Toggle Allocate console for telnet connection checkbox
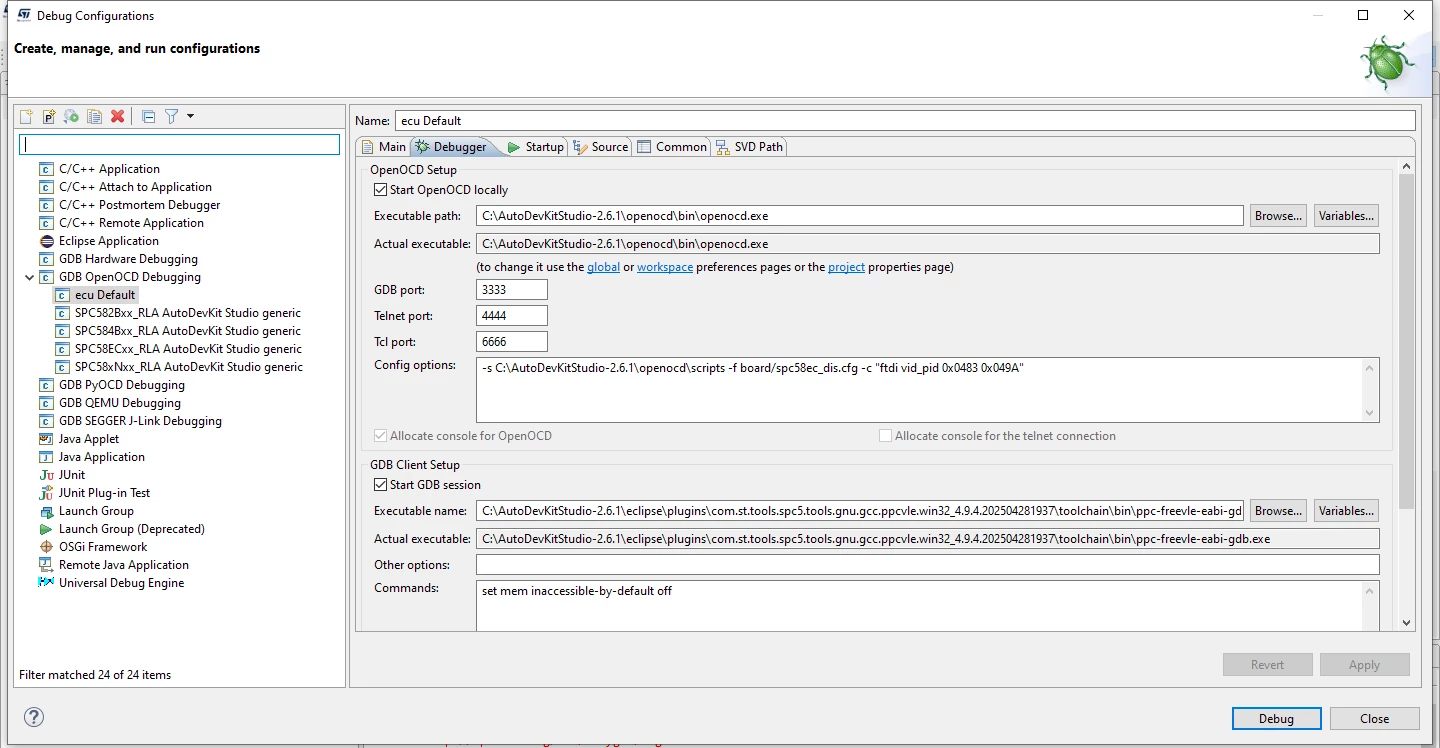 [x=885, y=436]
